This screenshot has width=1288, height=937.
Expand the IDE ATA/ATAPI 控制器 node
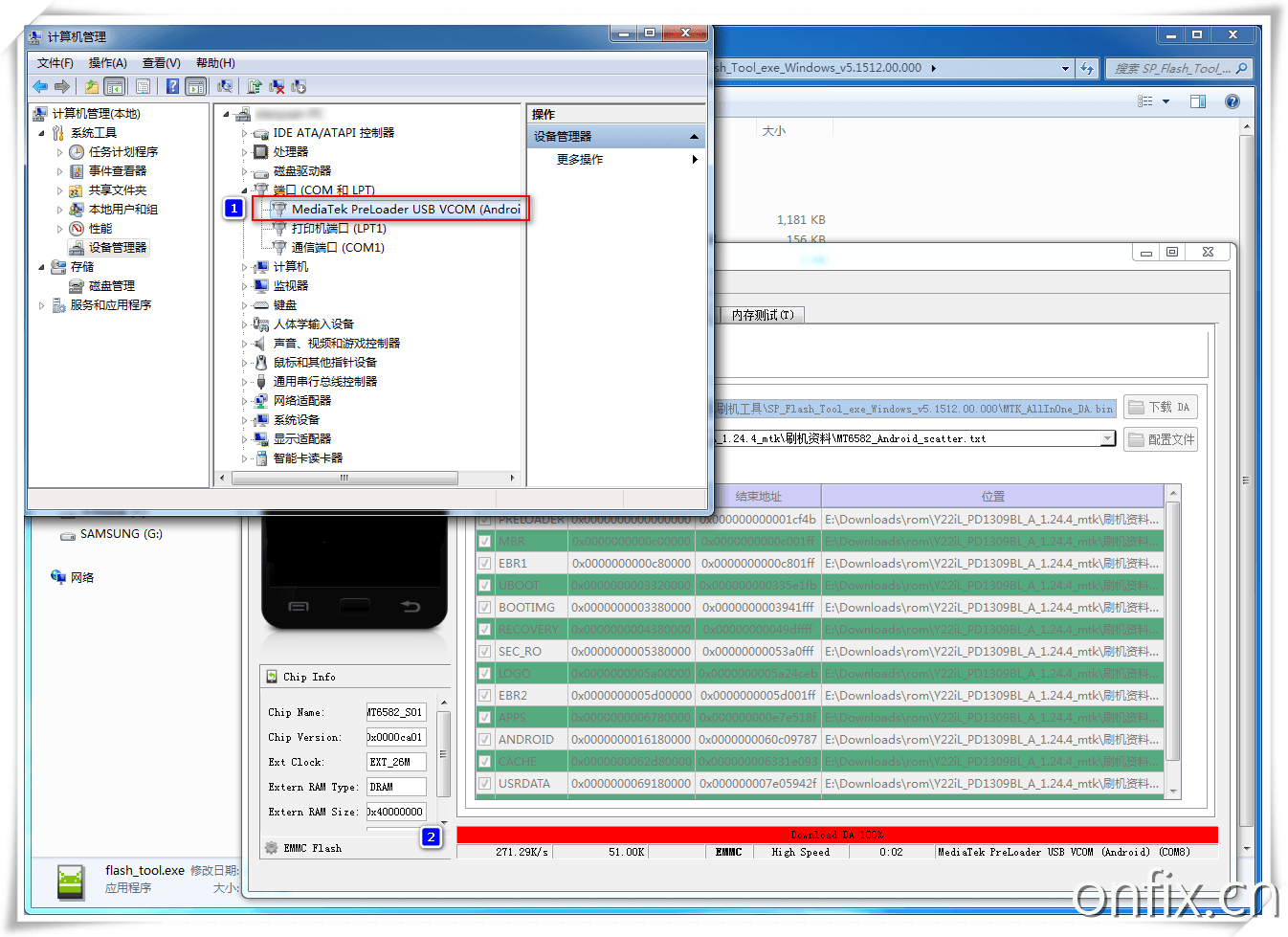(x=245, y=133)
